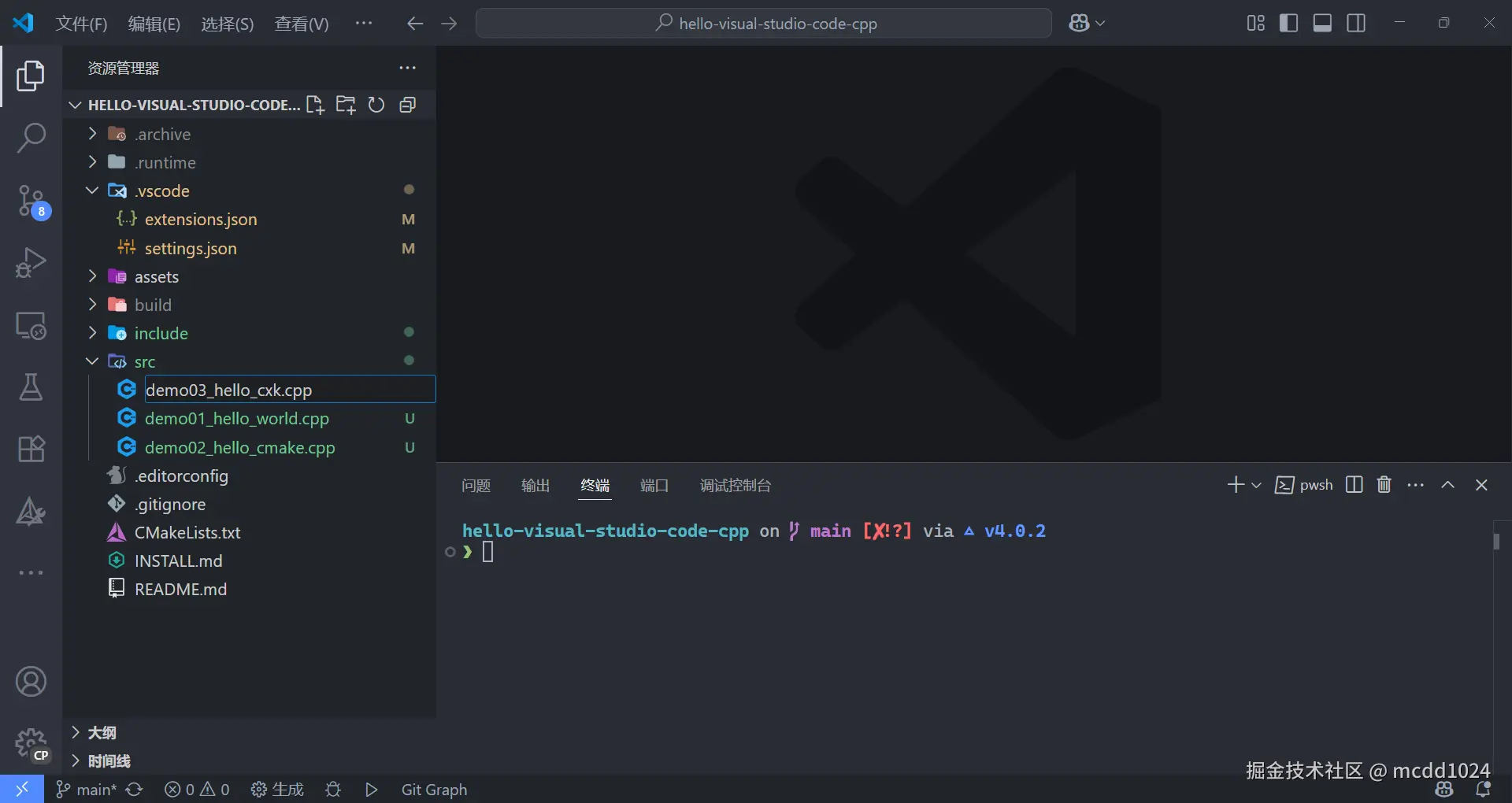
Task: Collapse the HELLO-VISUAL-STUDIO-CODE project root
Action: 185,105
